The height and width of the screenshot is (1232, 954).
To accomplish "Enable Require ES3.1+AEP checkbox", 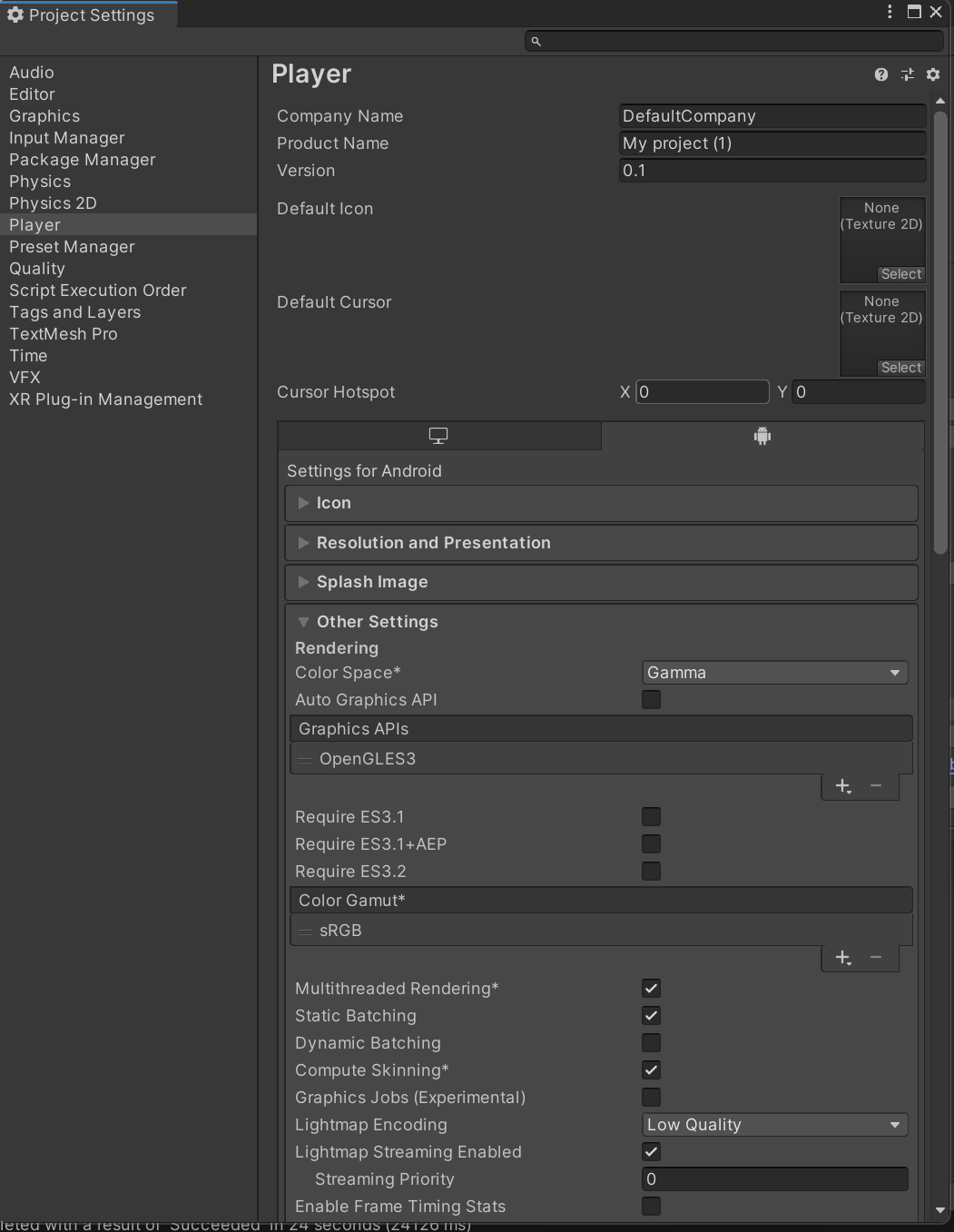I will tap(651, 843).
